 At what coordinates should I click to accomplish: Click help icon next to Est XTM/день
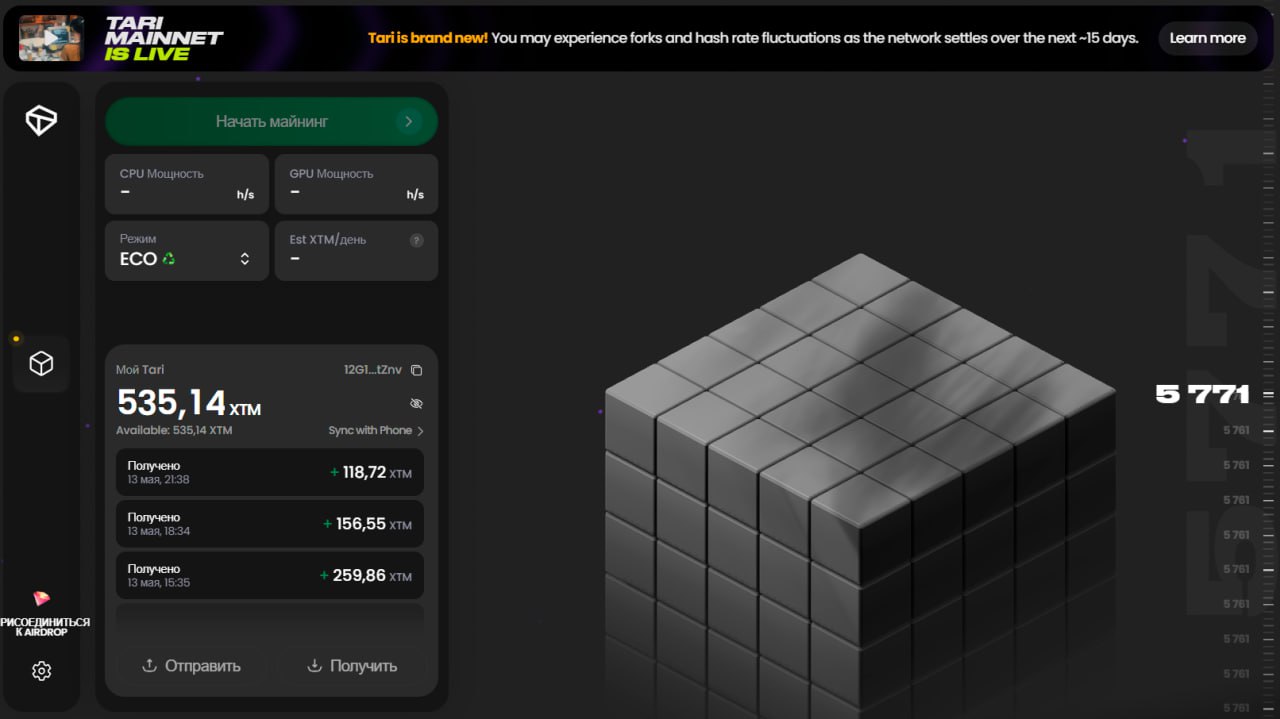[x=417, y=240]
